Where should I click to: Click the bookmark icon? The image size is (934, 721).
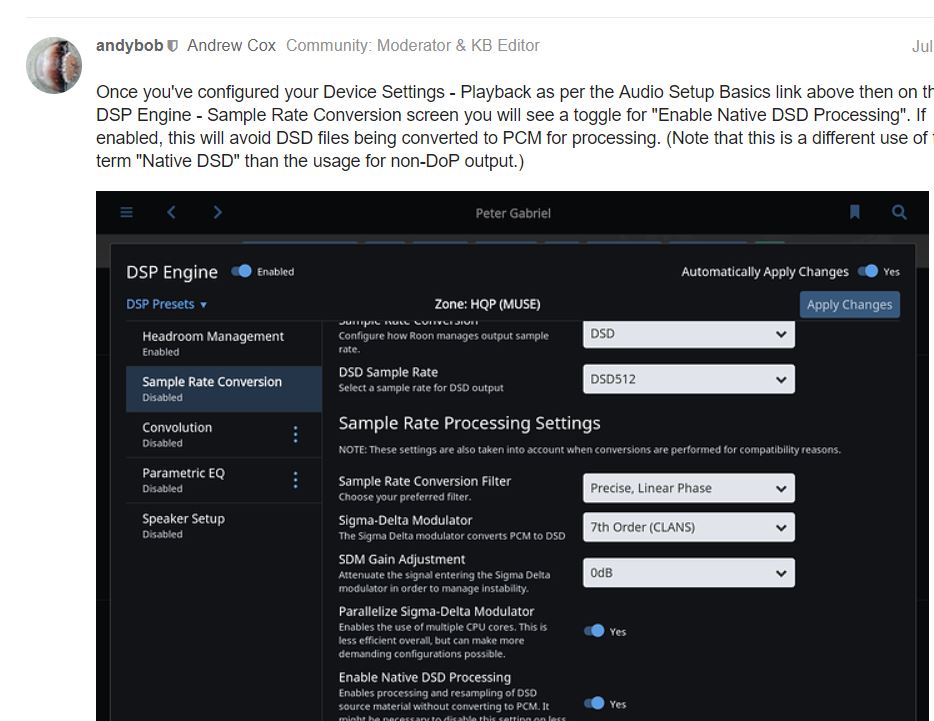855,212
